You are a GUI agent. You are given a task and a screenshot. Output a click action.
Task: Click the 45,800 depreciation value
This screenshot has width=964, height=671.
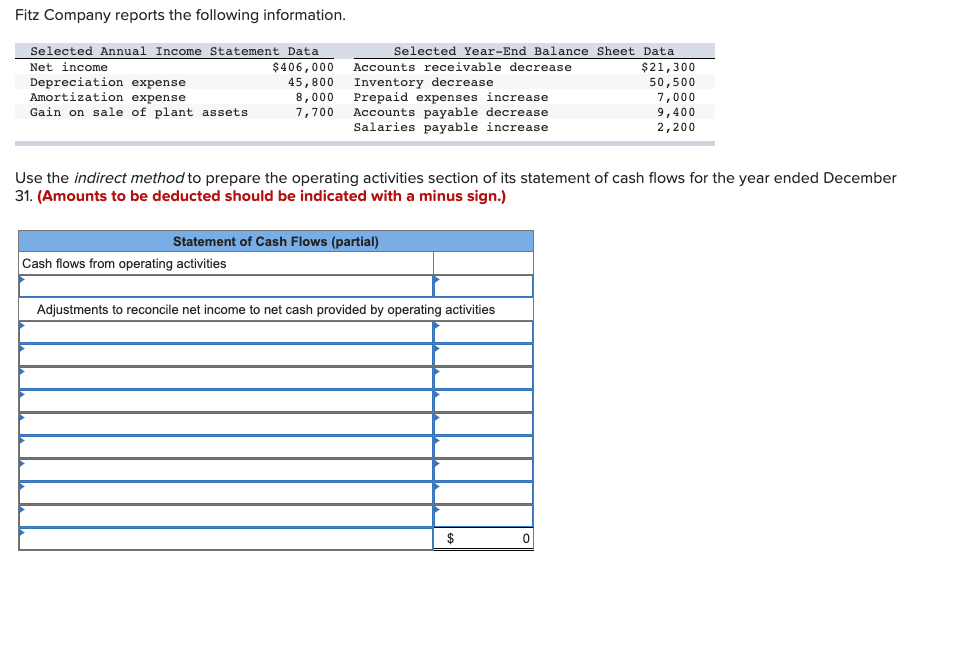coord(311,82)
